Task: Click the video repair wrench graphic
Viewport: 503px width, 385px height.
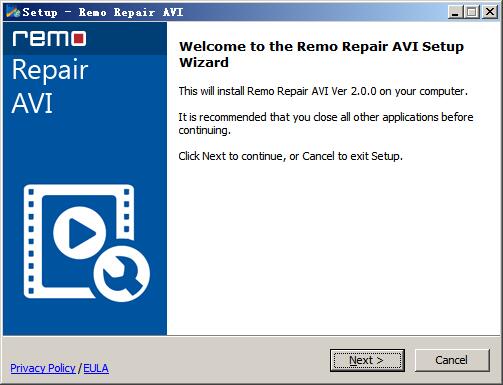Action: pos(87,243)
